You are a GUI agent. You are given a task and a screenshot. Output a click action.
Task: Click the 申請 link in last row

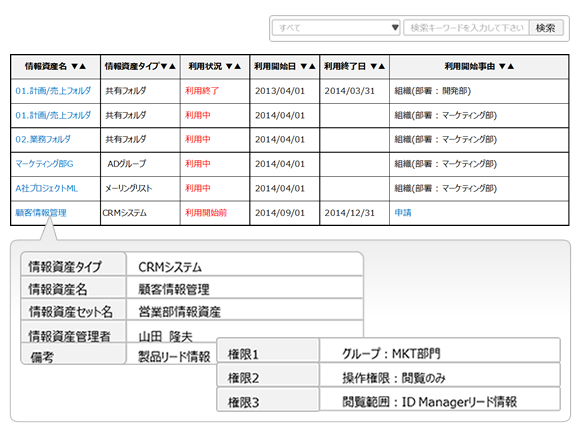(x=403, y=213)
